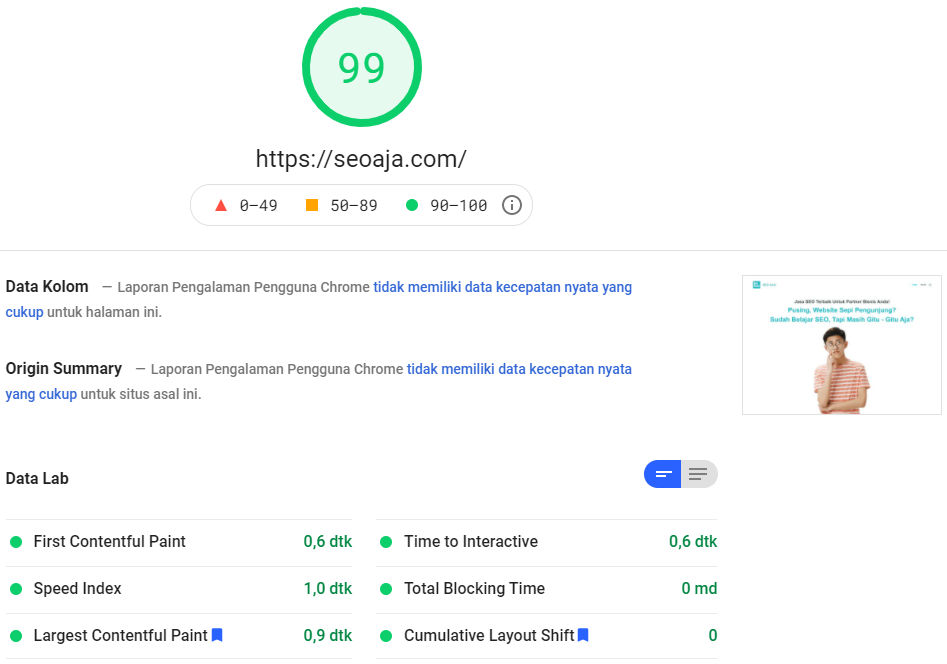Click the 0 md Total Blocking Time value
The image size is (947, 664).
point(699,588)
